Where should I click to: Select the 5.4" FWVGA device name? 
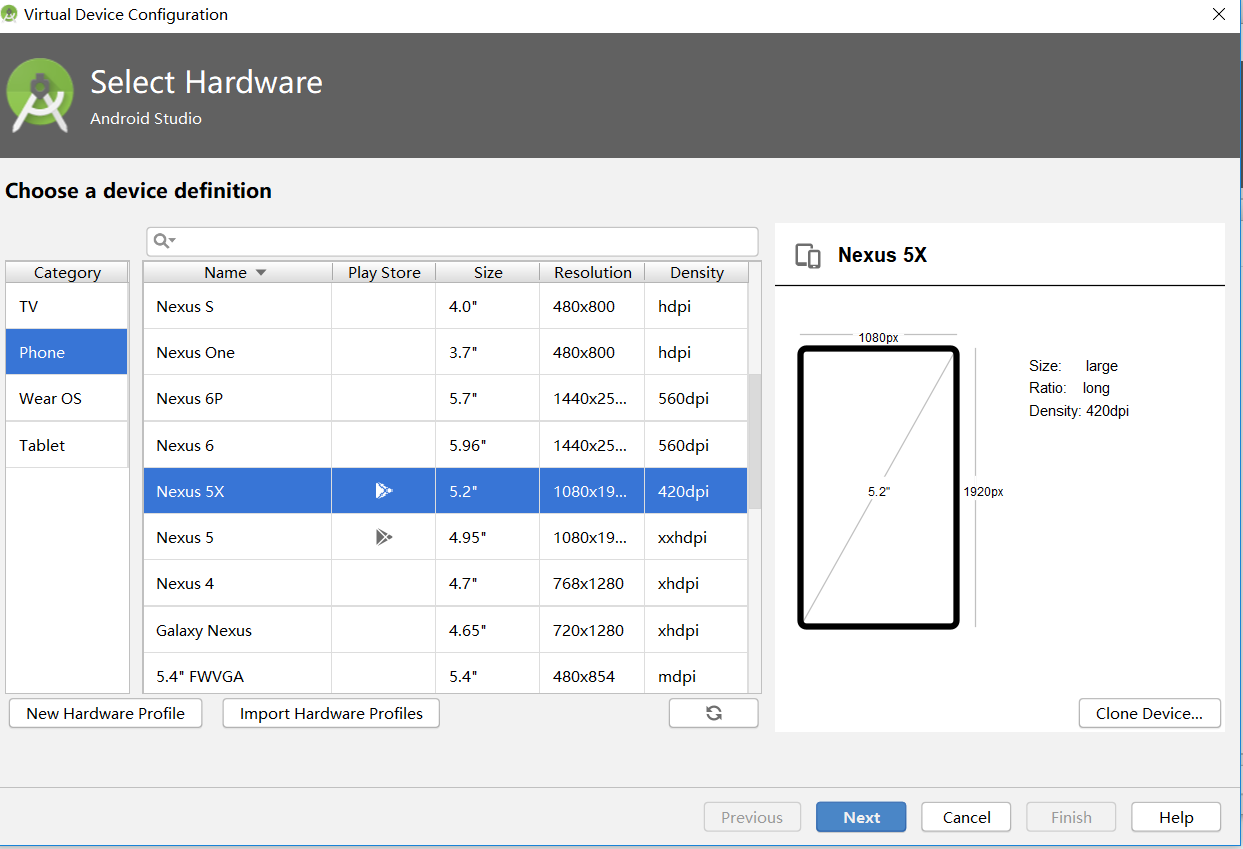click(200, 676)
